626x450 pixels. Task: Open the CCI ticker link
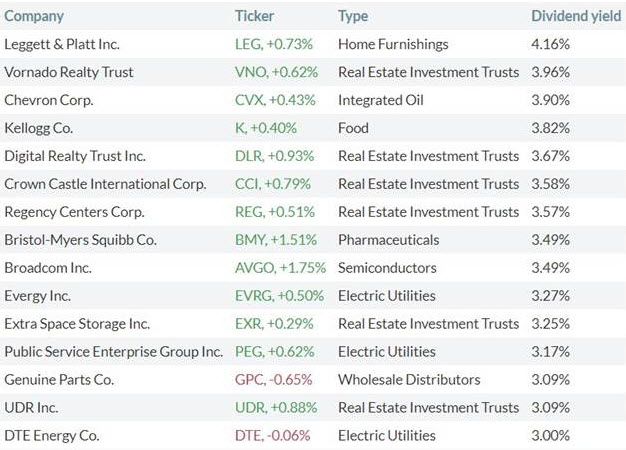pyautogui.click(x=273, y=184)
